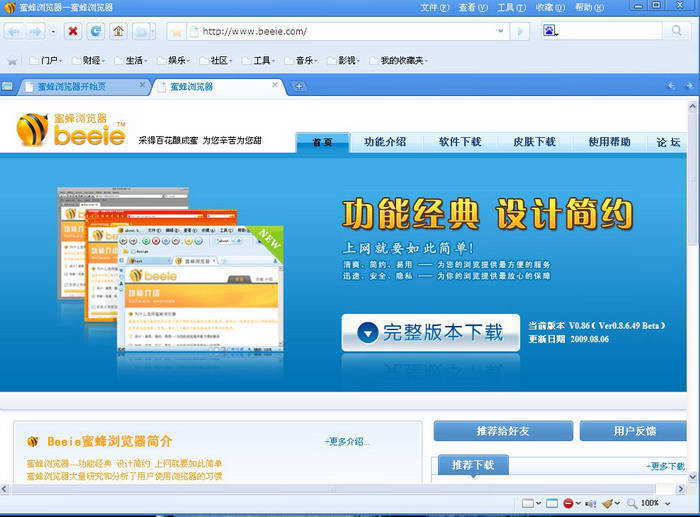Screen dimensions: 700x517
Task: Expand the 我的收藏夹 bookmarks folder
Action: point(398,60)
